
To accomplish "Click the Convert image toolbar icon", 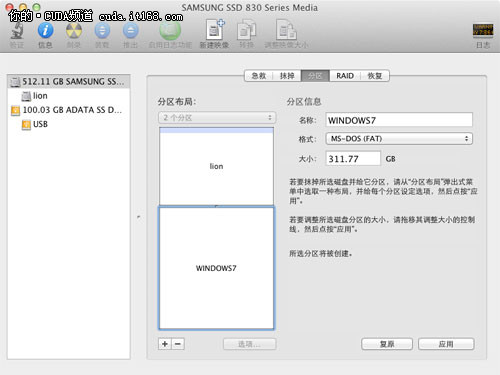I will coord(246,30).
